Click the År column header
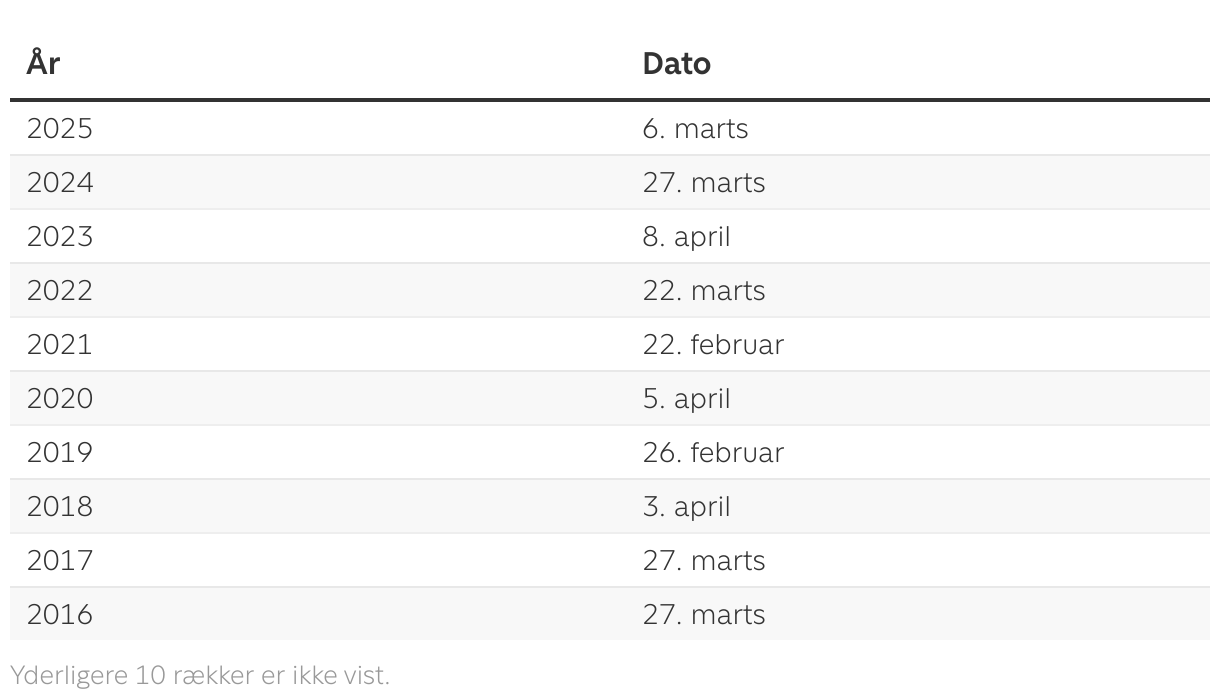 pos(43,63)
